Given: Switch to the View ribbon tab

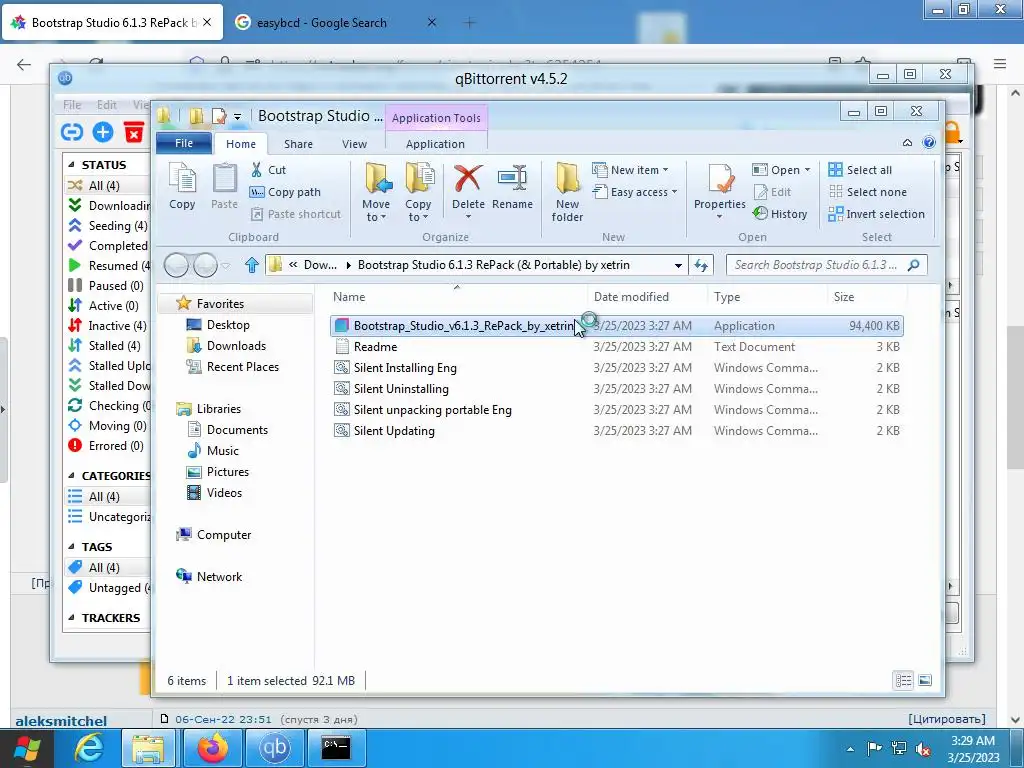Looking at the screenshot, I should coord(354,144).
